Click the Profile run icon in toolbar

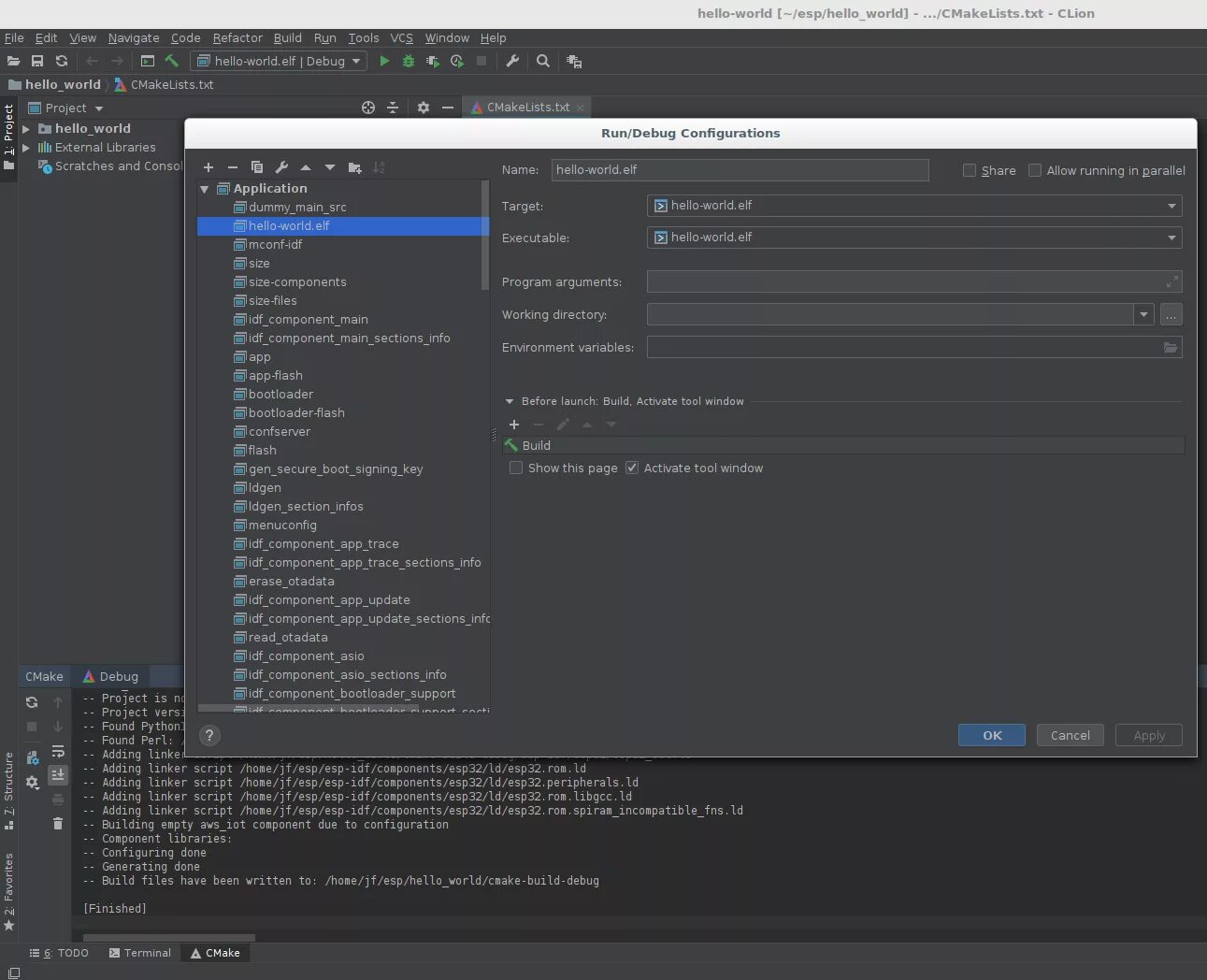click(x=457, y=61)
